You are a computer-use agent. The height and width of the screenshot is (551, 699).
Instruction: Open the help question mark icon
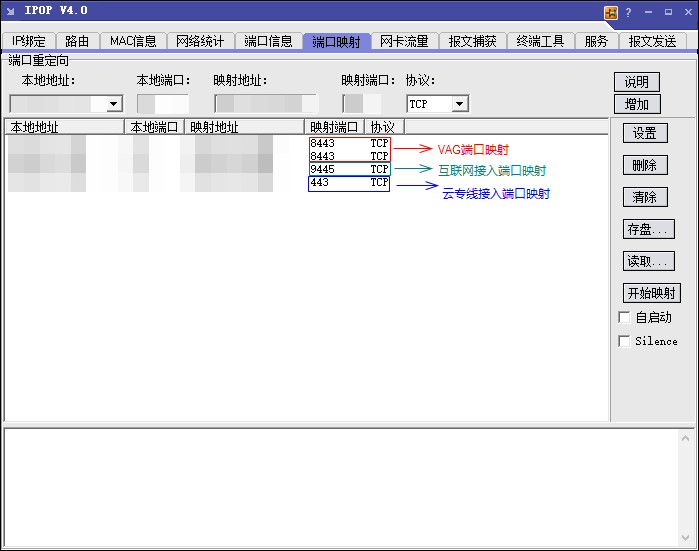point(628,12)
